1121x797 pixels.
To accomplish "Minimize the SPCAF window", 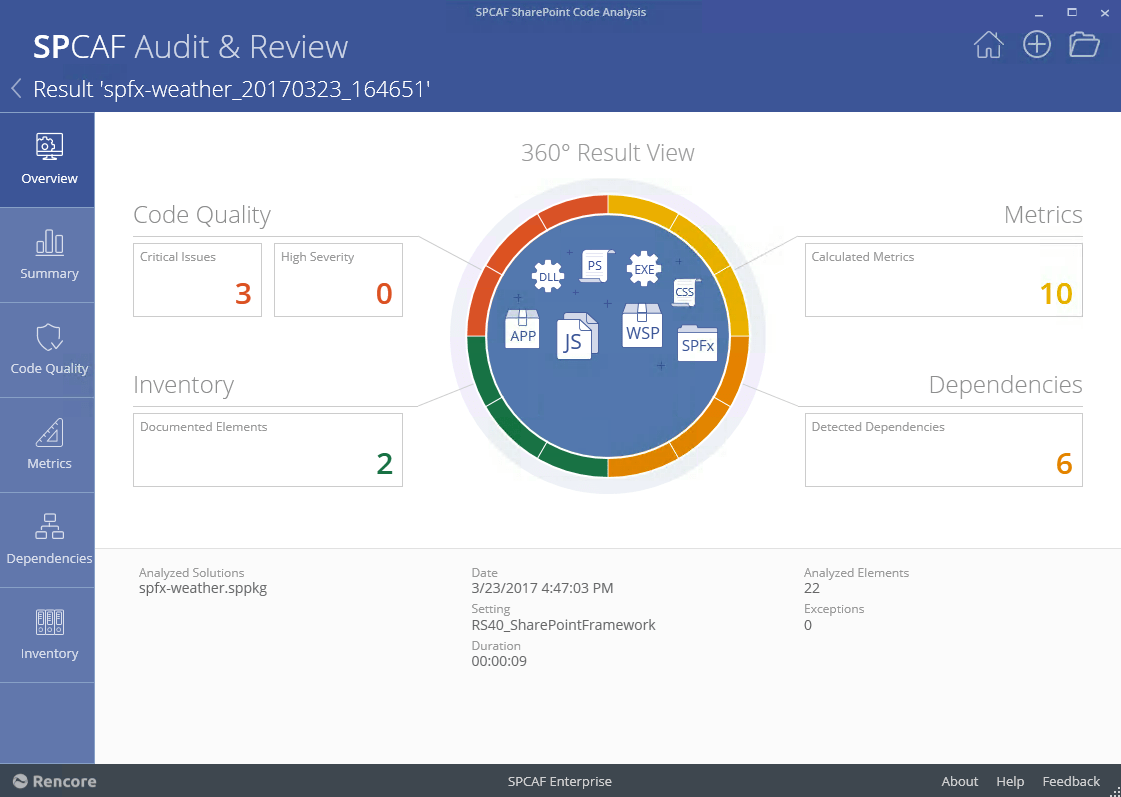I will coord(1039,13).
